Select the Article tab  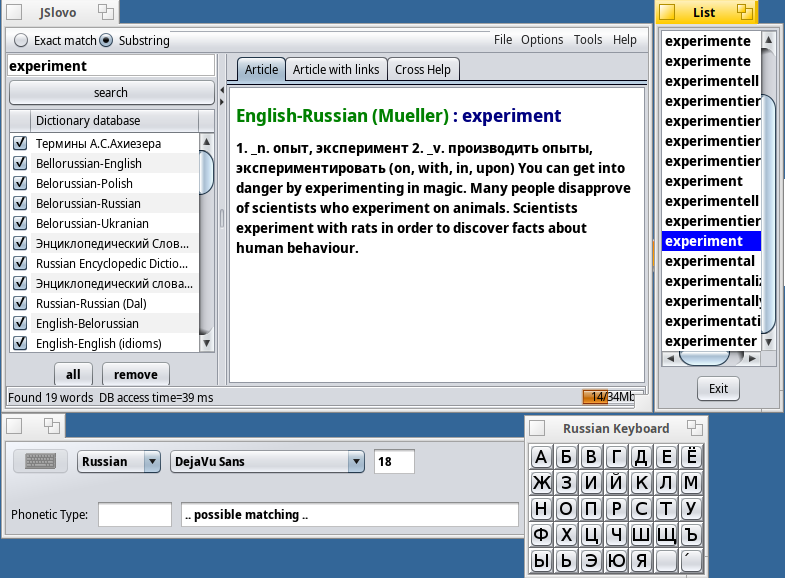[x=261, y=70]
